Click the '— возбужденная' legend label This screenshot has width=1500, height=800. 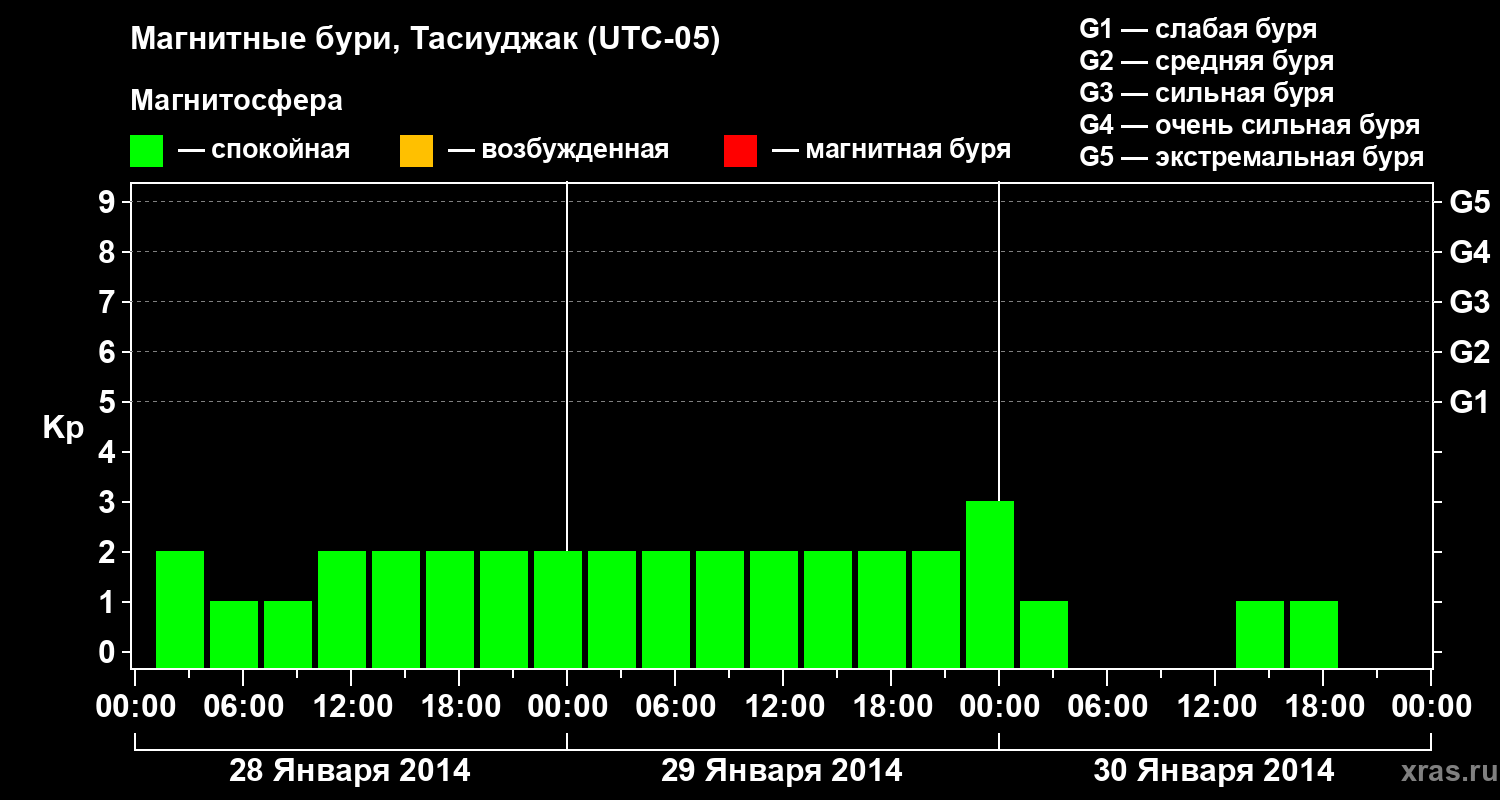[x=558, y=150]
